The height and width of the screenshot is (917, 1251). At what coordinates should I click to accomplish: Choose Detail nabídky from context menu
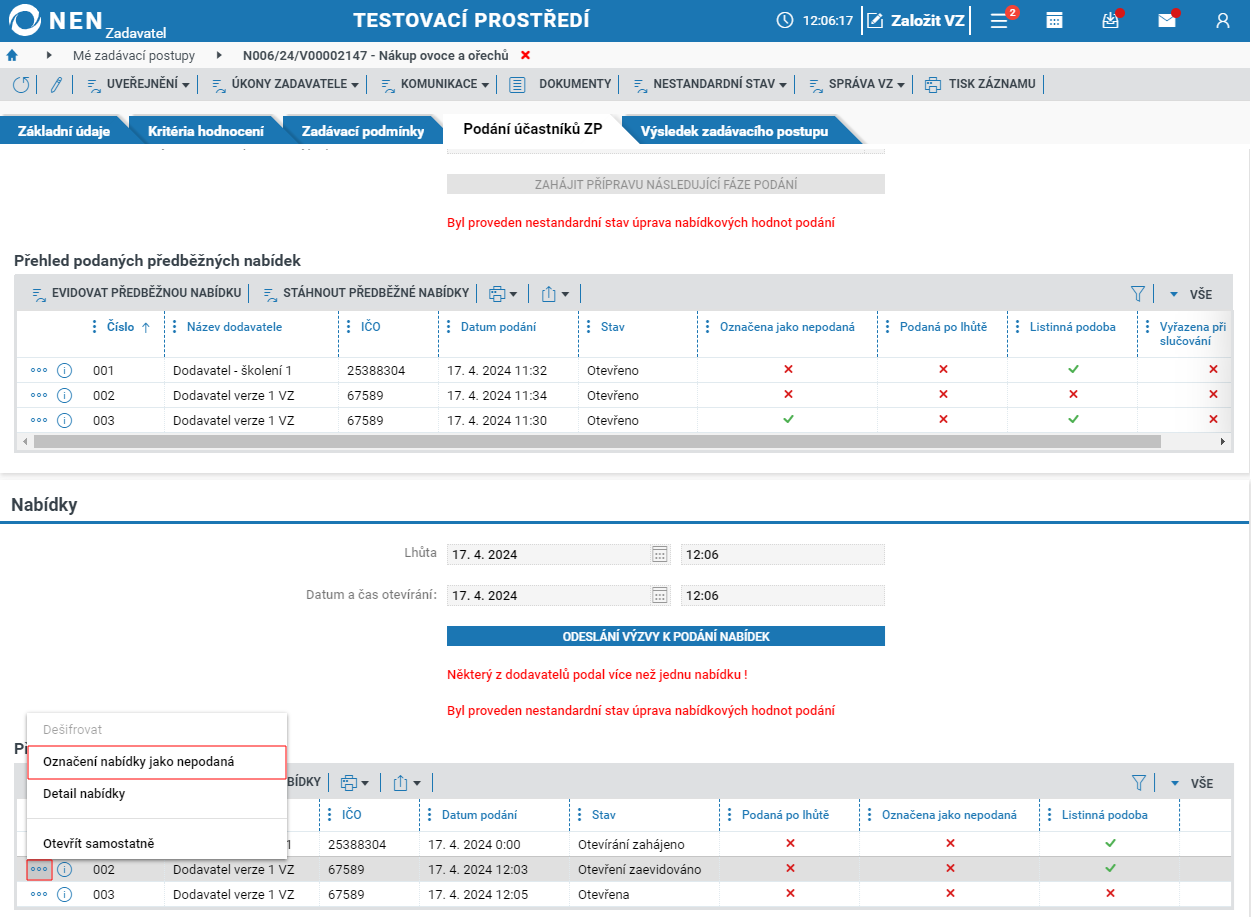pos(157,794)
